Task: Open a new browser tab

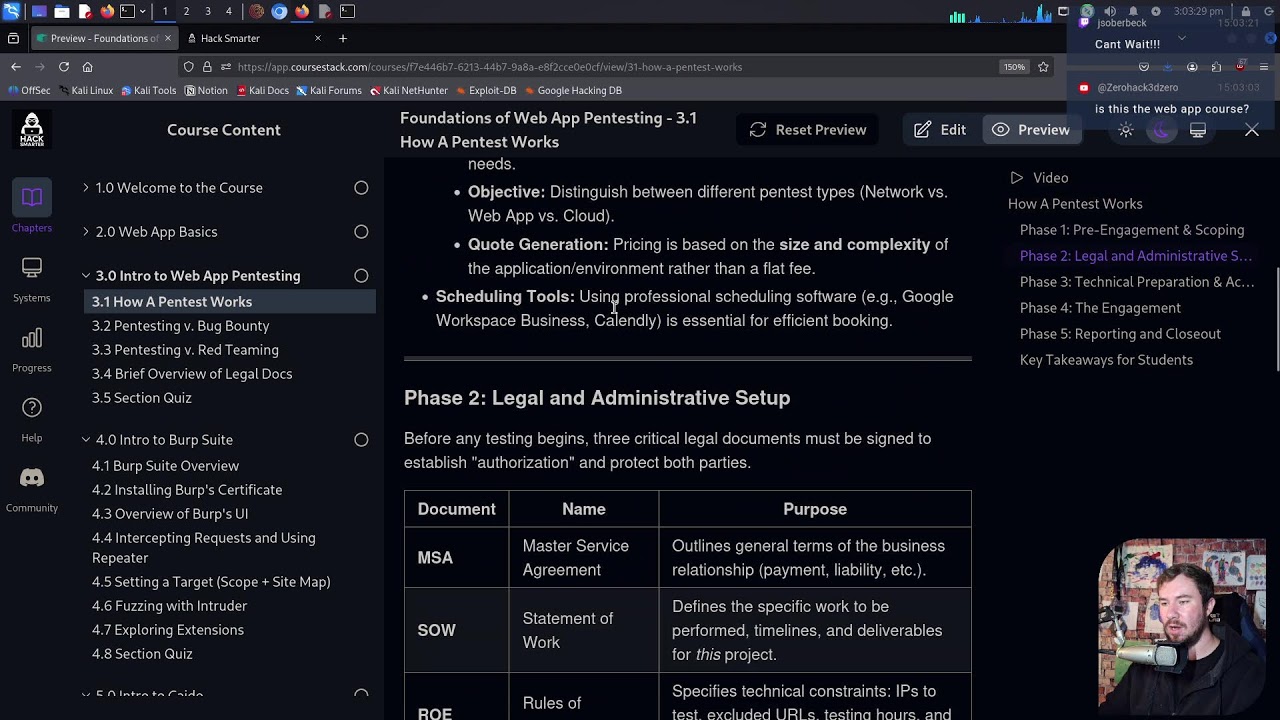Action: [x=343, y=38]
